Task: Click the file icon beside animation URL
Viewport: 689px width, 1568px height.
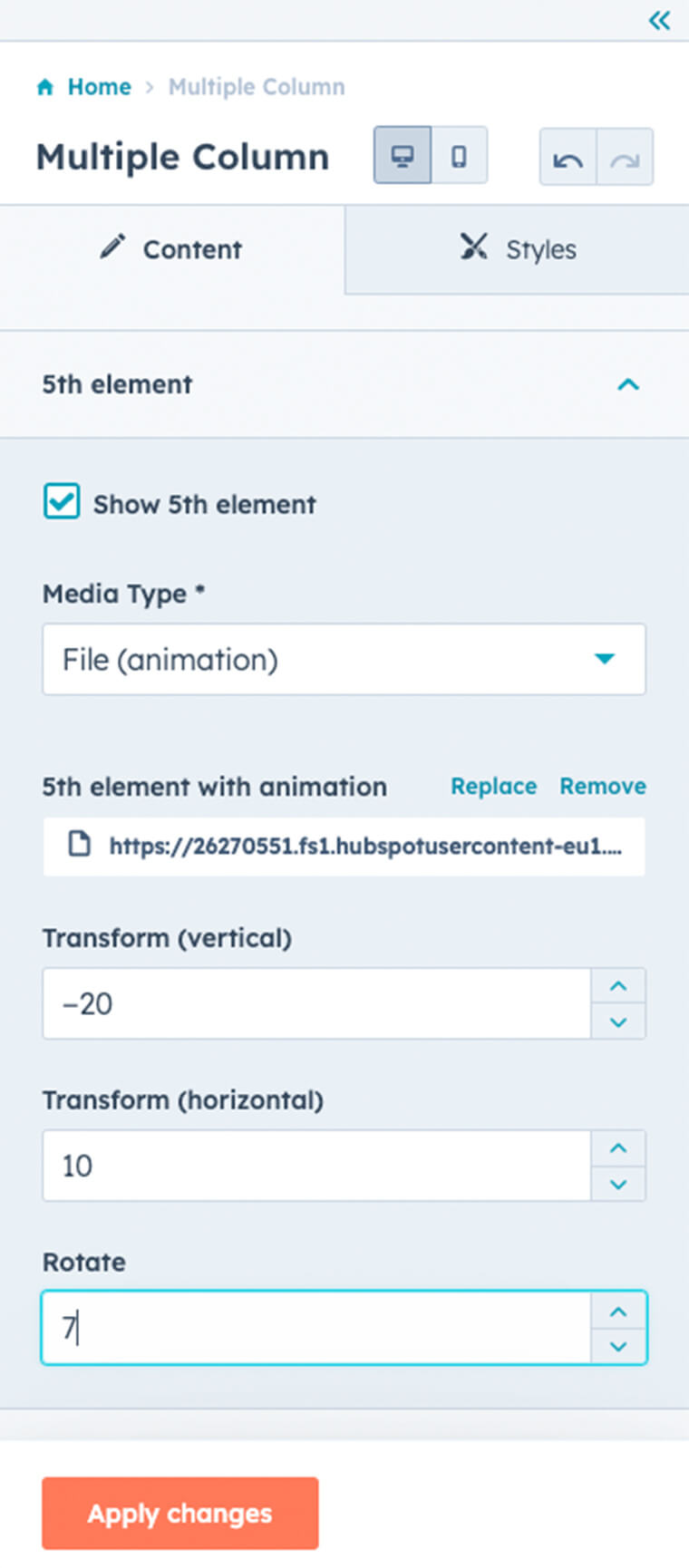Action: click(80, 845)
